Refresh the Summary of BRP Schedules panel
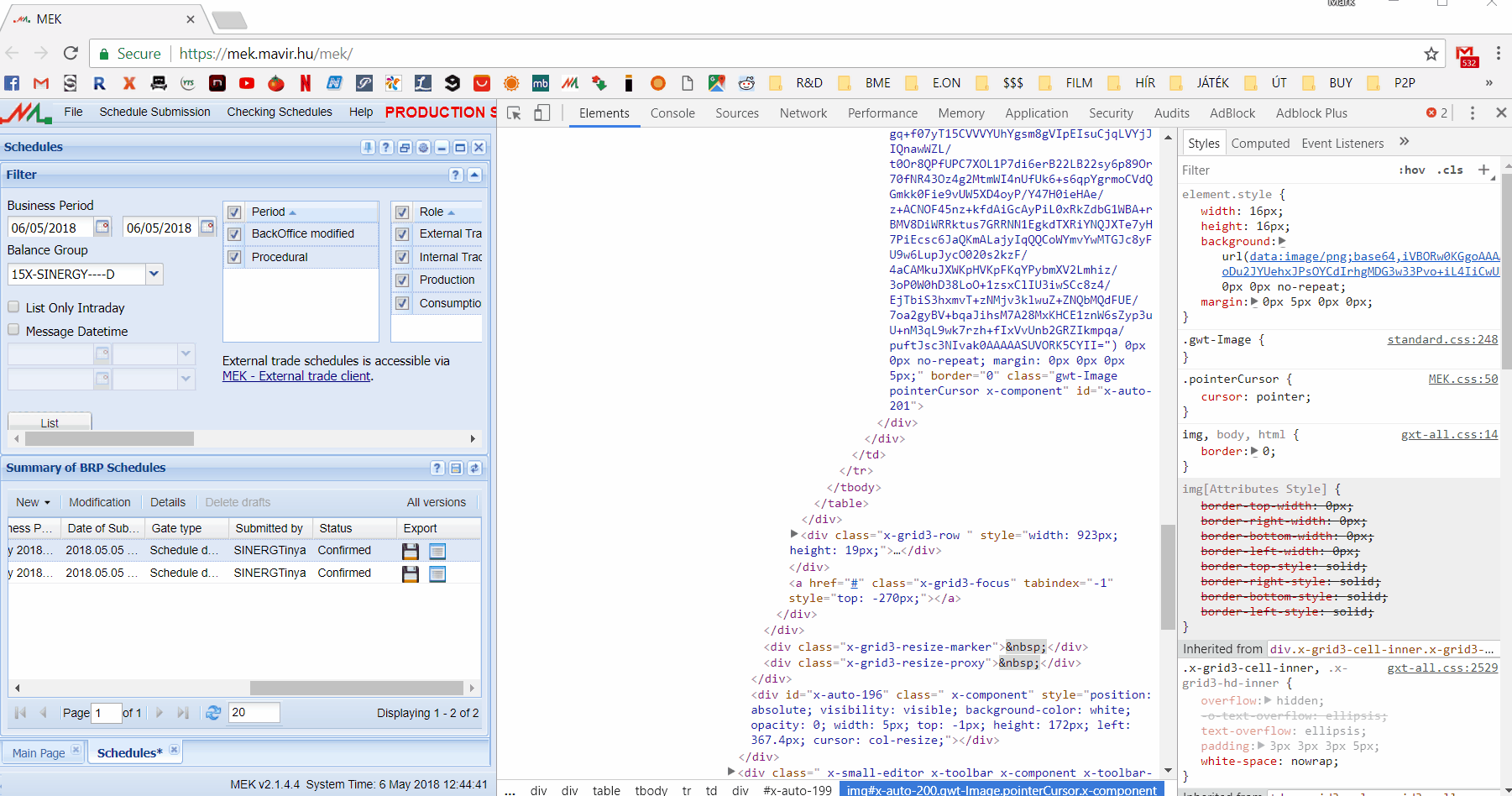This screenshot has width=1512, height=796. (474, 468)
